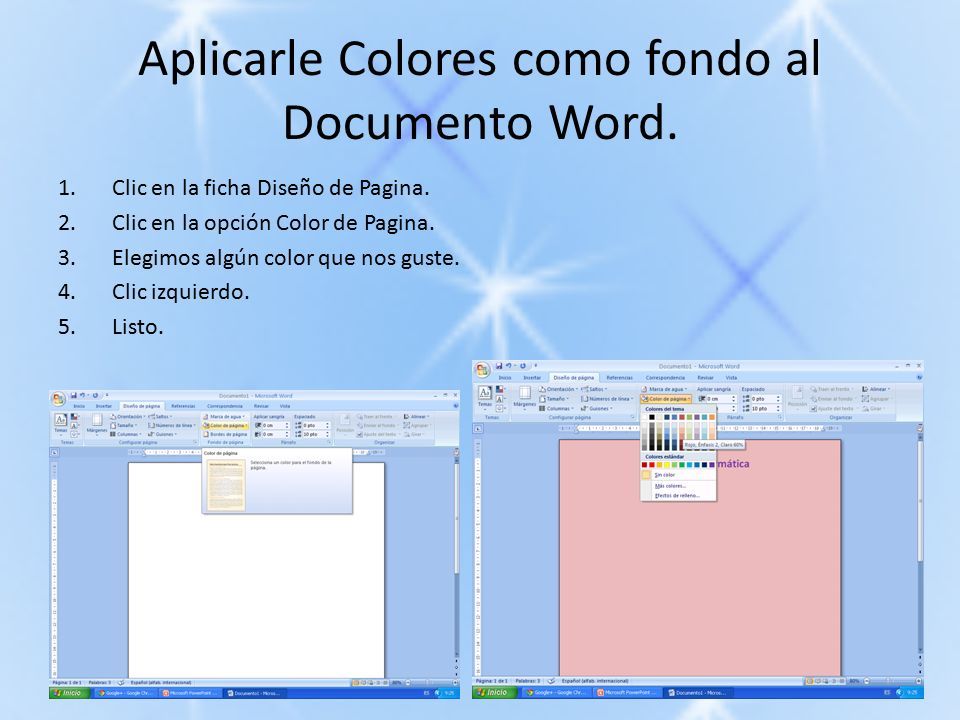Screen dimensions: 960x720
Task: Select Sin color in the color menu
Action: 678,475
